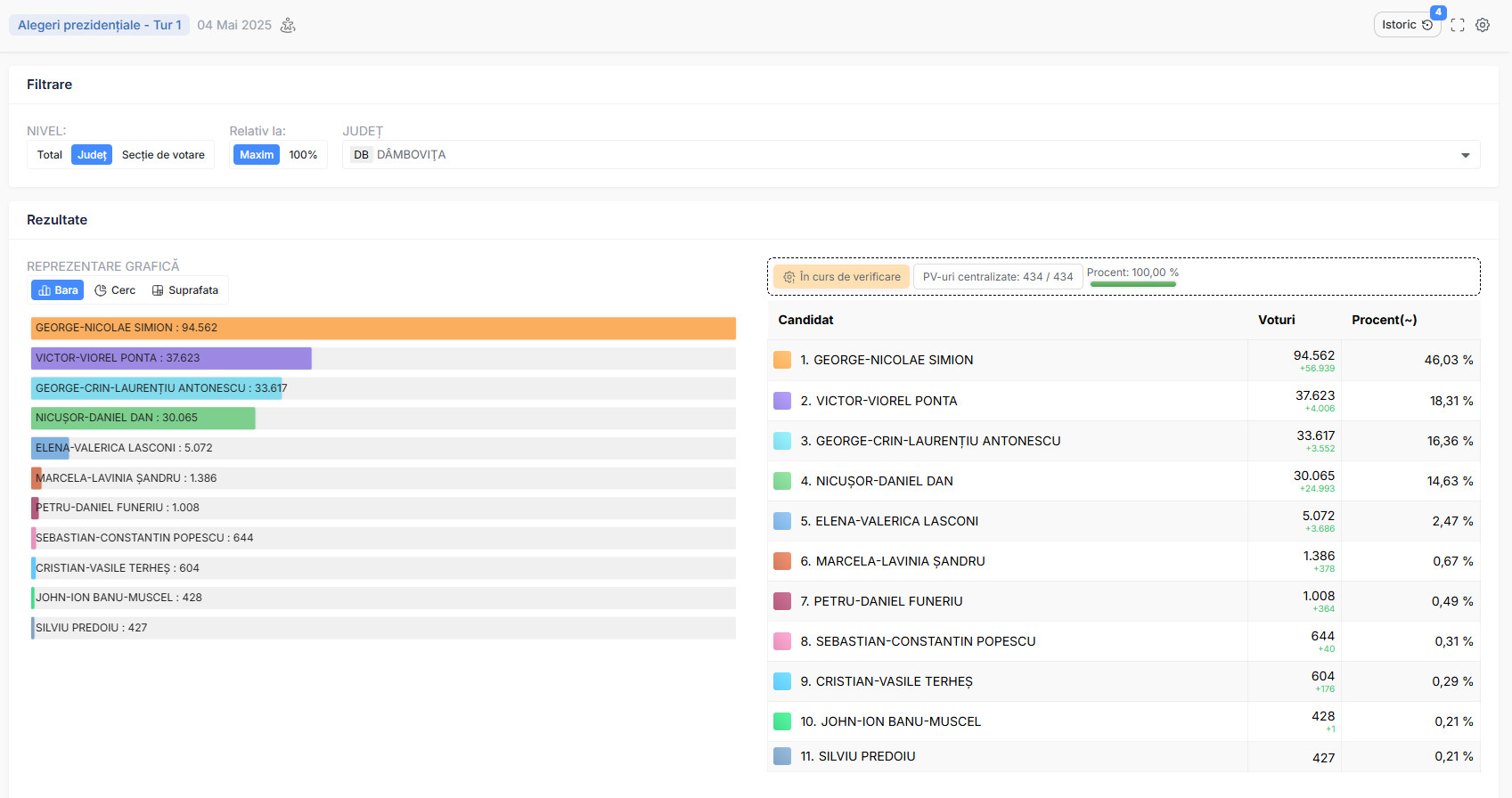Select the Total level option
This screenshot has width=1512, height=798.
(x=50, y=155)
